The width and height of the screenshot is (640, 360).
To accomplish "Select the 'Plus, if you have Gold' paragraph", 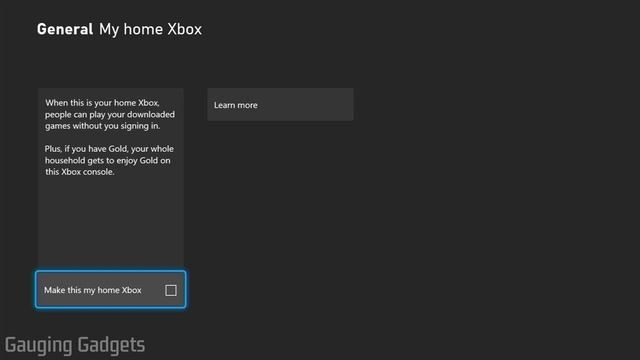I will click(x=109, y=160).
